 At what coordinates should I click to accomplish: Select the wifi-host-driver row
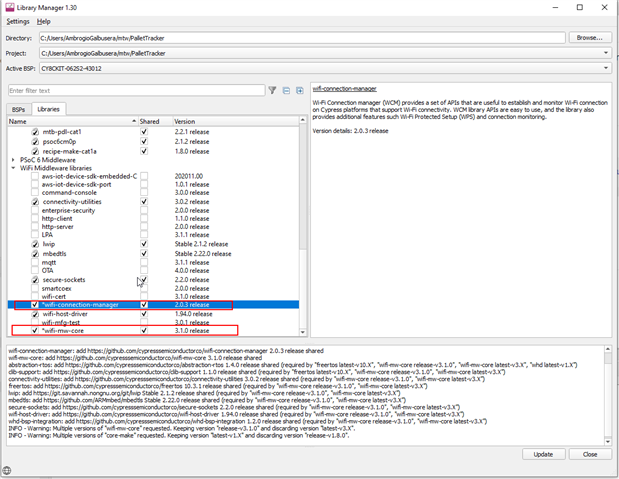[153, 314]
